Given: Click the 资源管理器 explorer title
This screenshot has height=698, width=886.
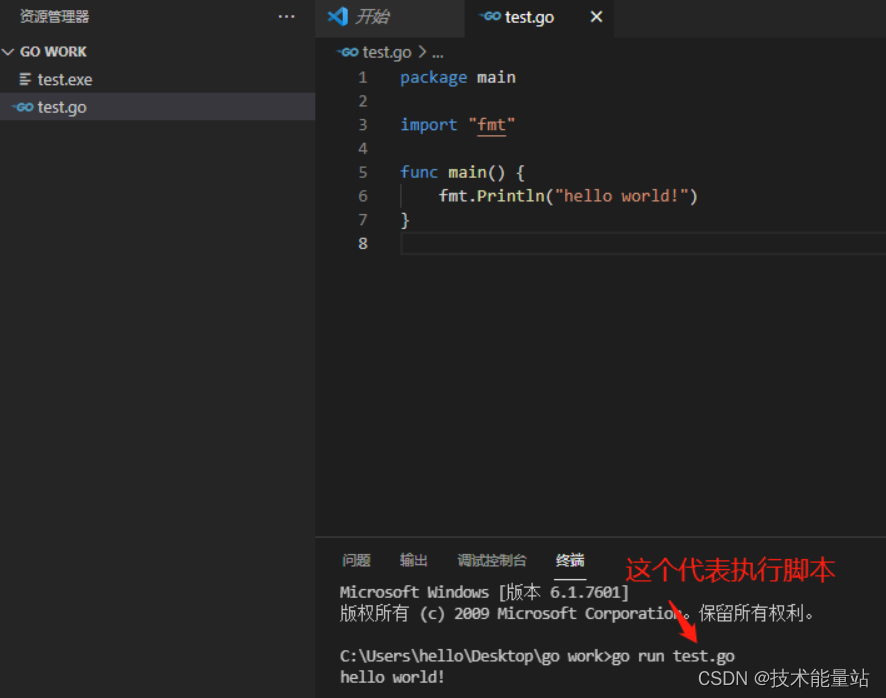Looking at the screenshot, I should pos(55,17).
